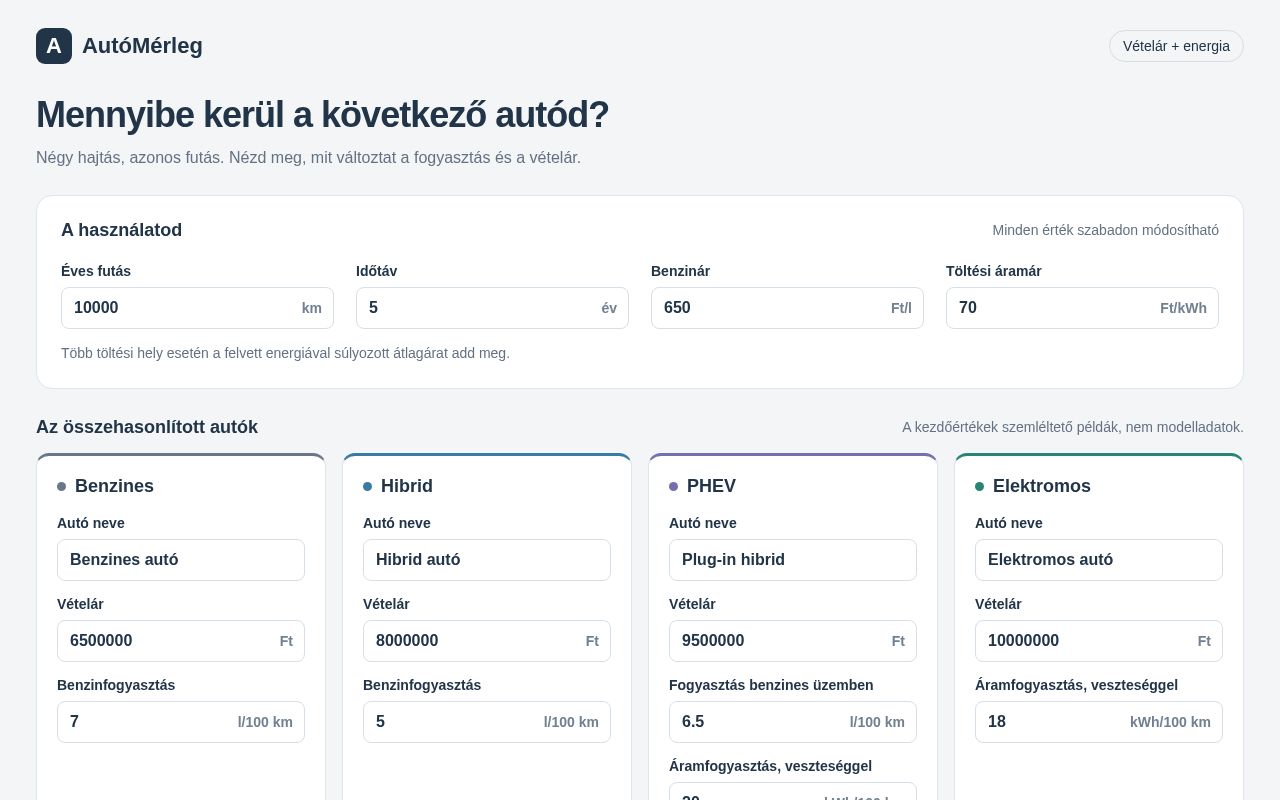The width and height of the screenshot is (1280, 800).
Task: Focus the Időtáv field showing 5
Action: 492,308
